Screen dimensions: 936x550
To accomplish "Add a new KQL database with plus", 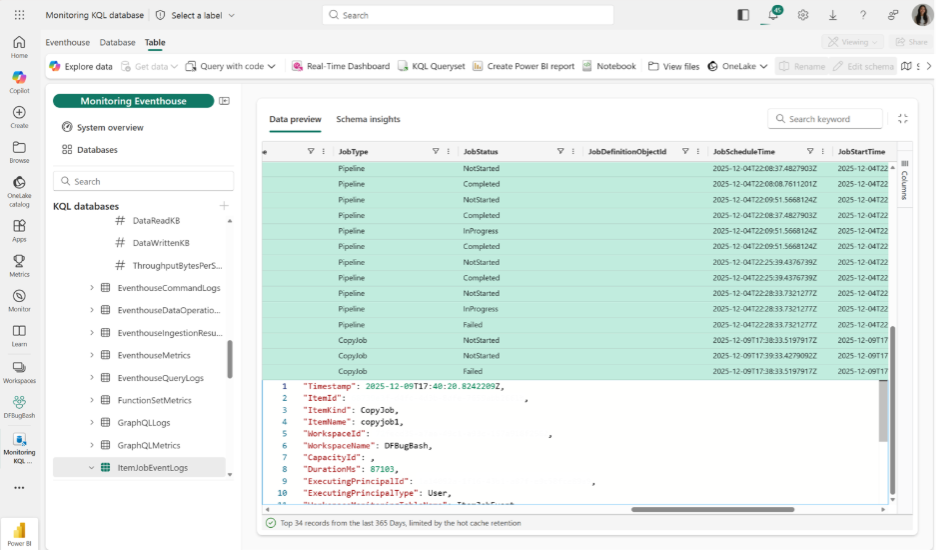I will click(224, 206).
